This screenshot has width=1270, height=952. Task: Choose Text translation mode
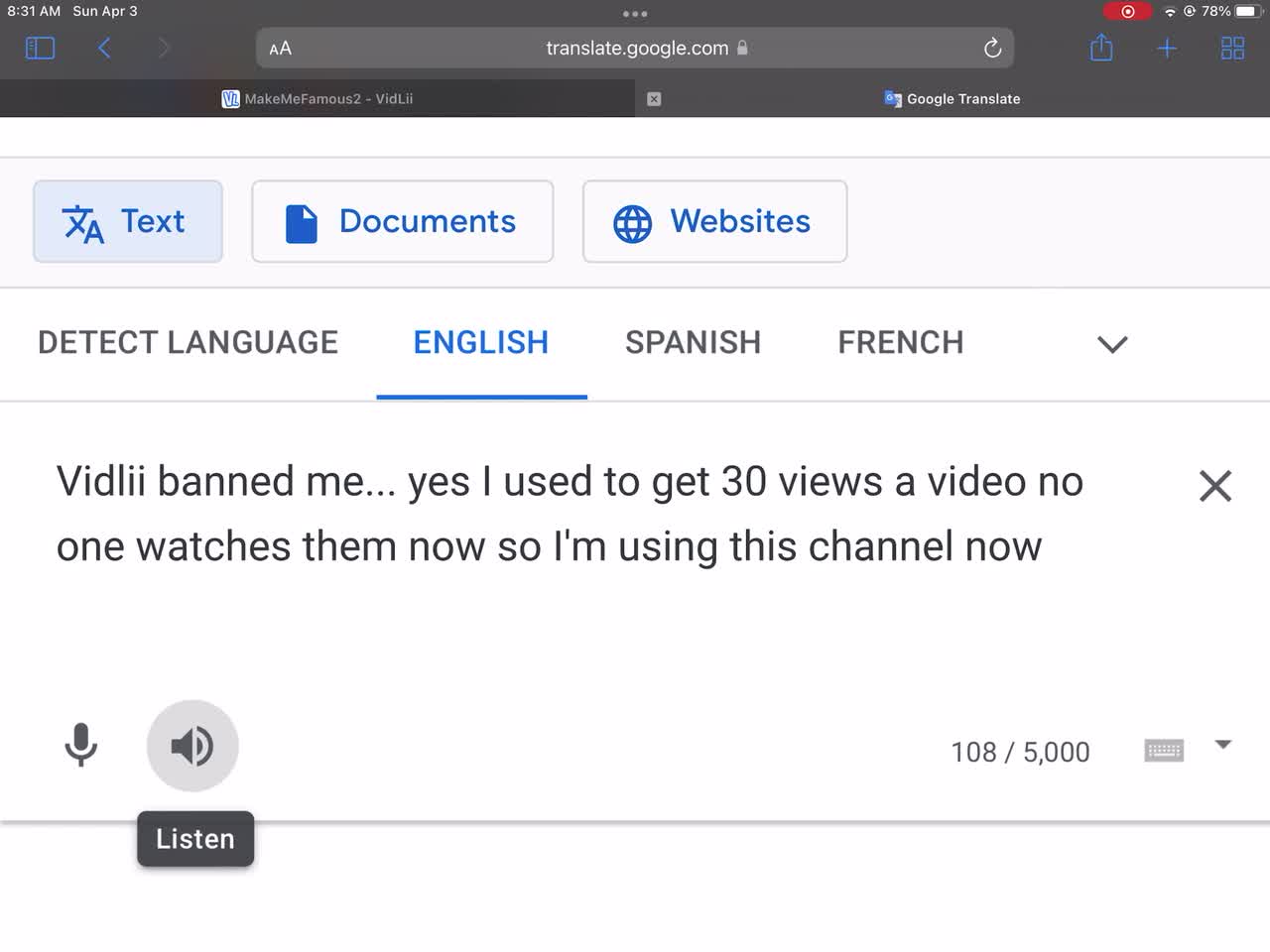[128, 221]
